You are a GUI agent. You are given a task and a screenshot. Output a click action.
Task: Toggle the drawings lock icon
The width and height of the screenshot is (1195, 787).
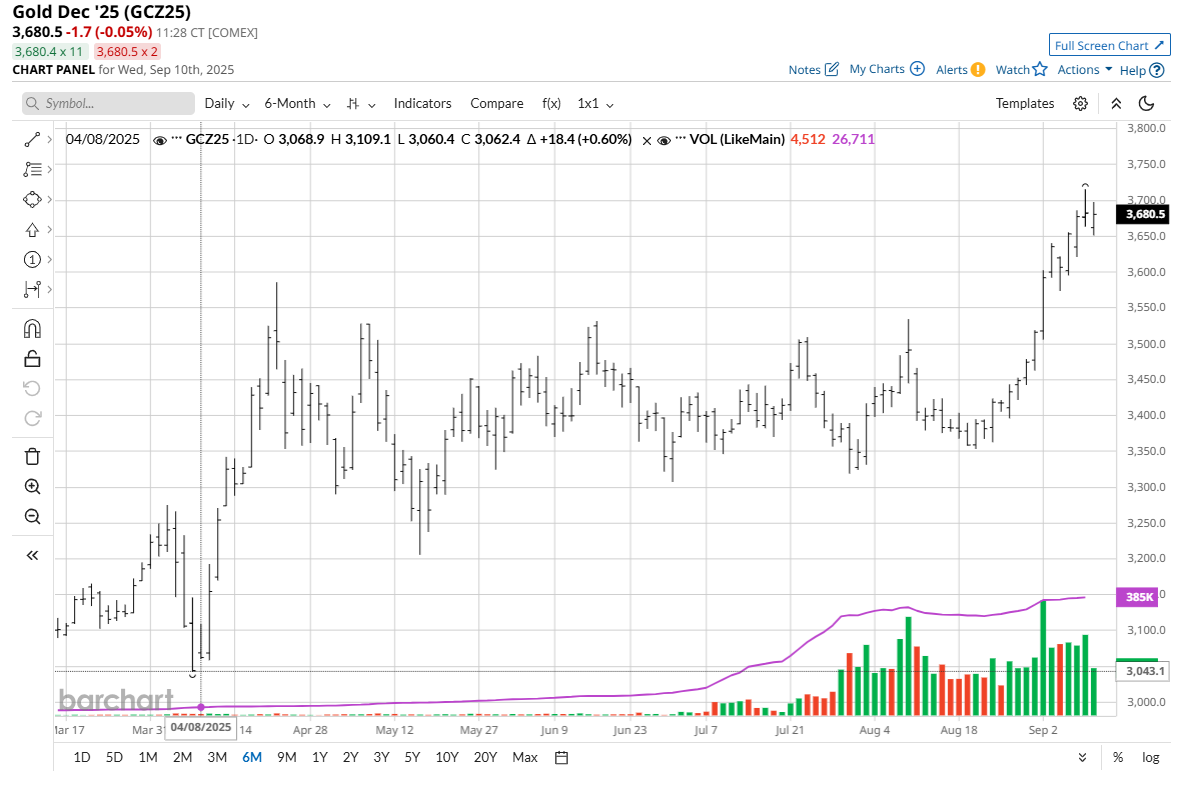[x=32, y=359]
